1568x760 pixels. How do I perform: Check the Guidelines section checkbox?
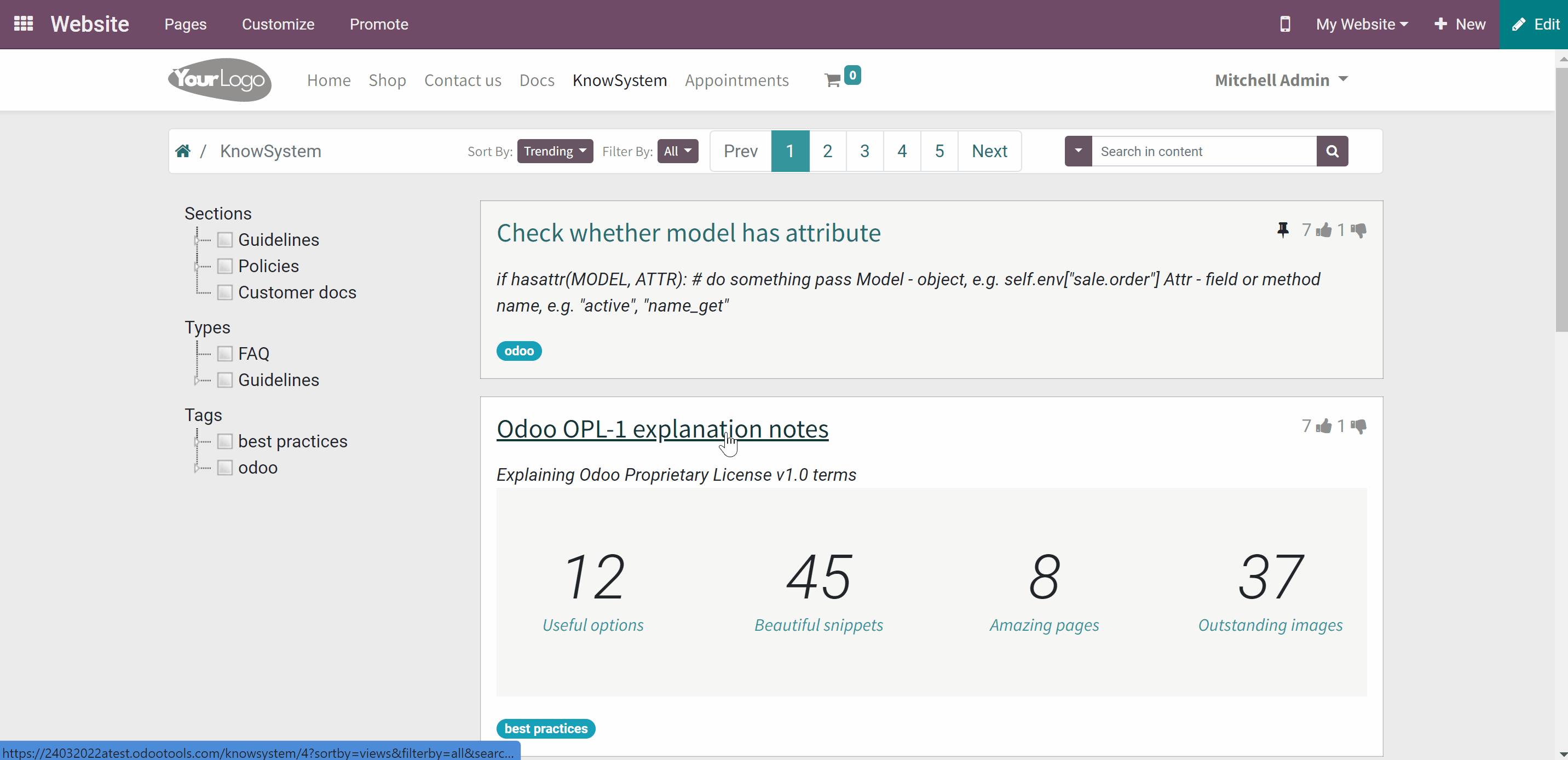coord(224,240)
